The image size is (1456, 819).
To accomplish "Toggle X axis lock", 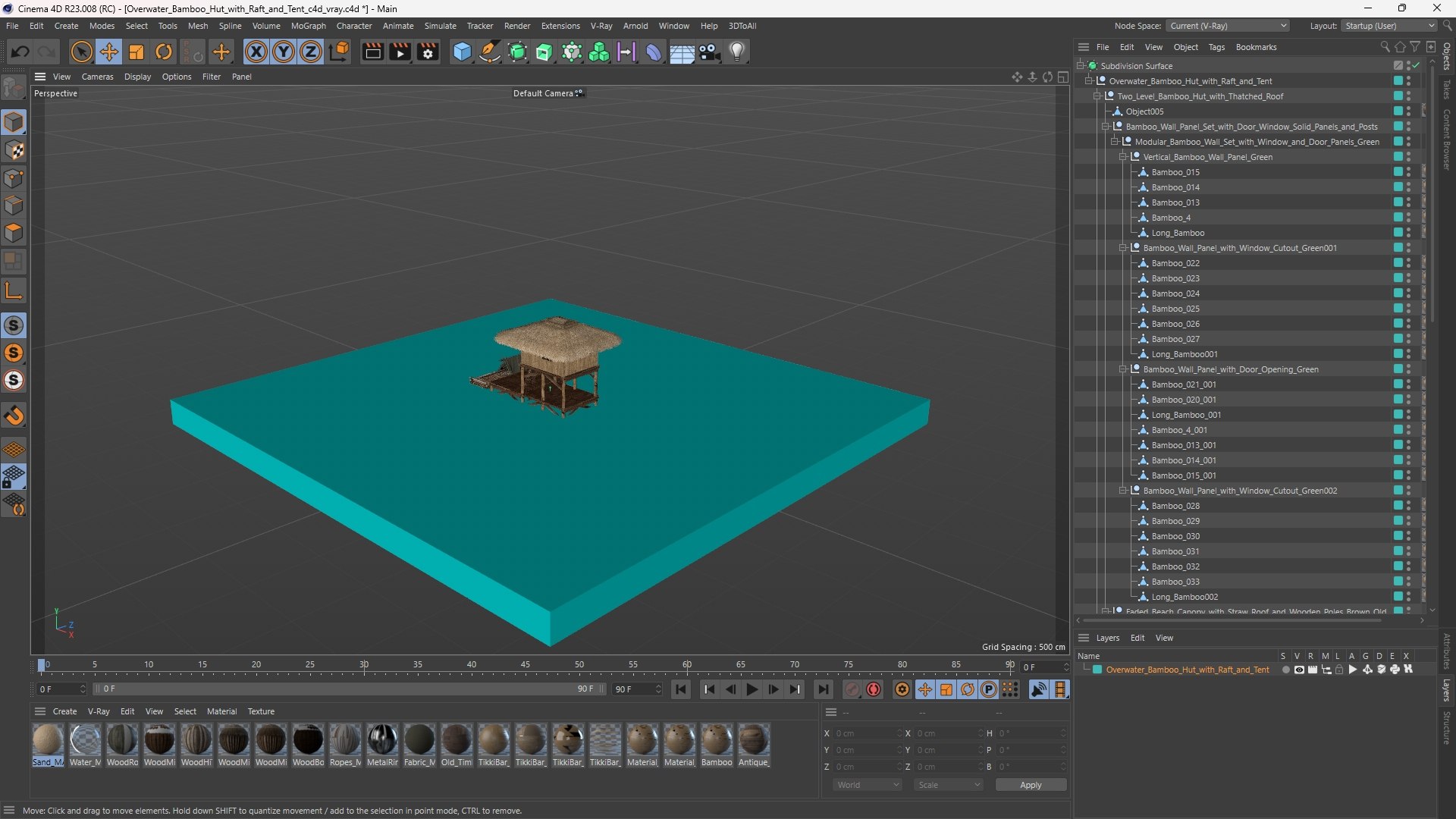I will [256, 52].
